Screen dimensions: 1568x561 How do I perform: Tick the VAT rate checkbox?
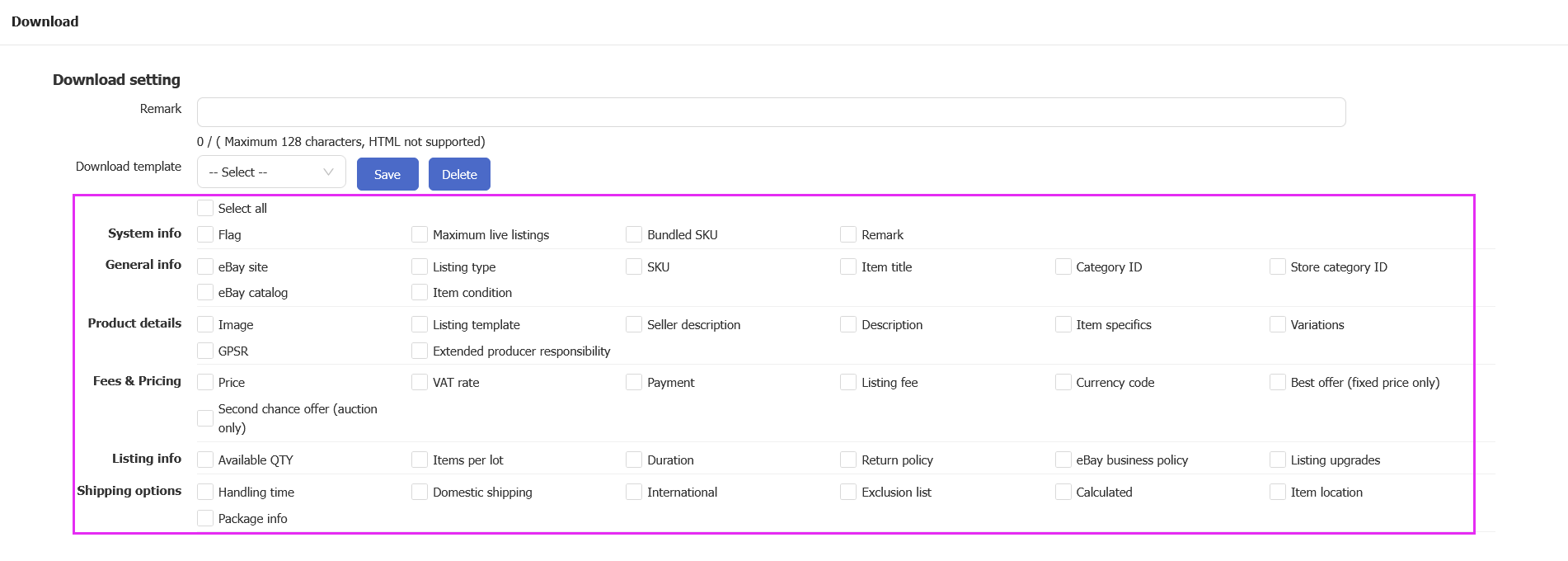(420, 382)
